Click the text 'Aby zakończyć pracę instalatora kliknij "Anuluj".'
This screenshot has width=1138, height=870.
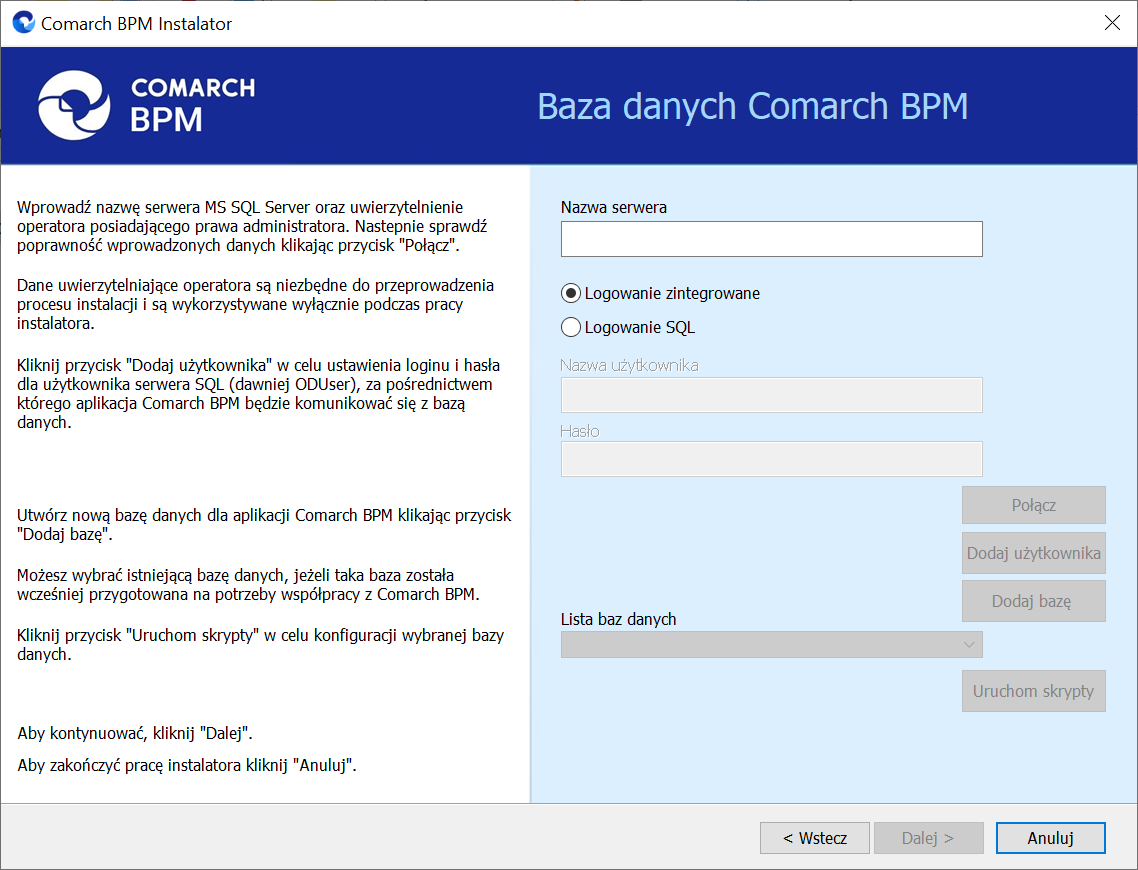[187, 765]
